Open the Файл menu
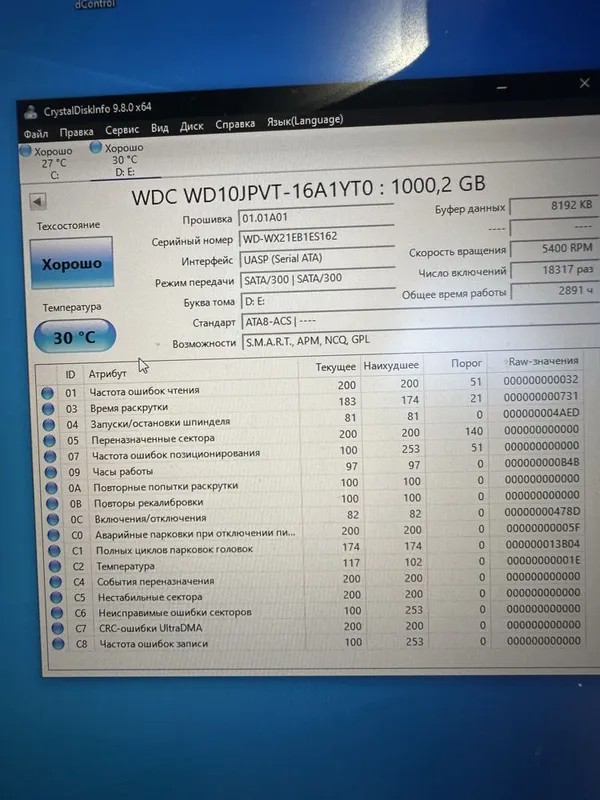The height and width of the screenshot is (800, 600). click(x=36, y=134)
